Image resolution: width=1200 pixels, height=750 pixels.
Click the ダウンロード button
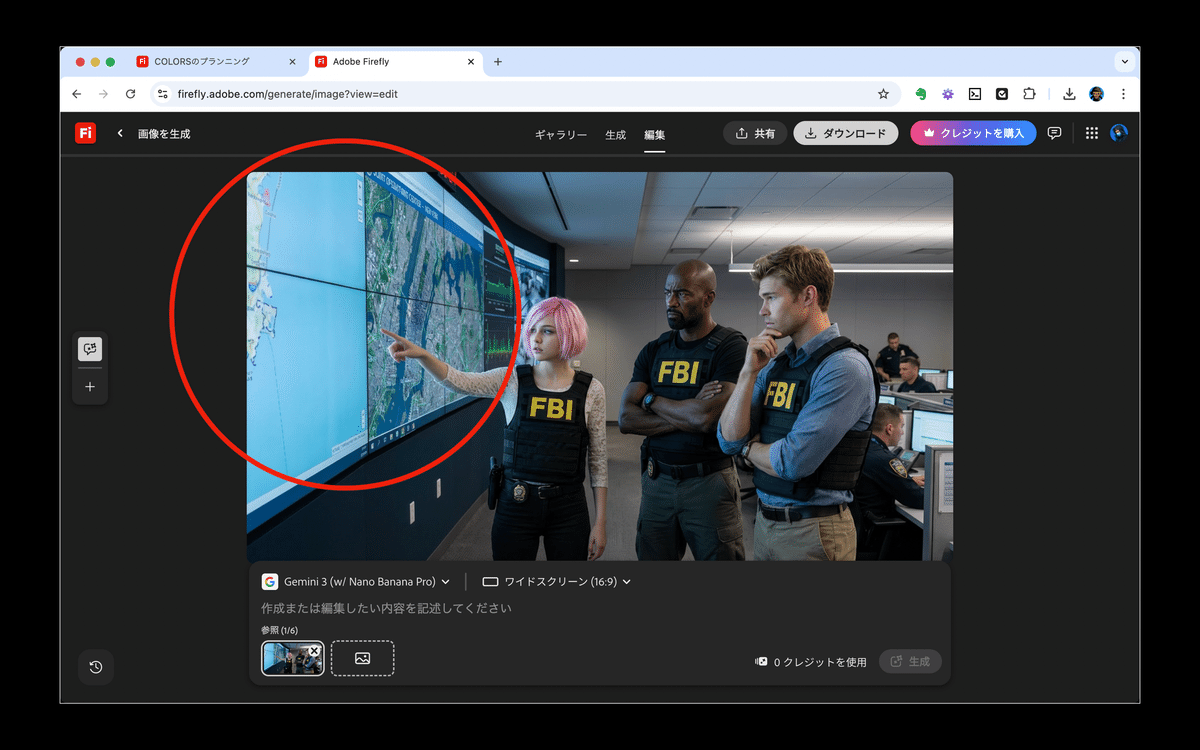846,133
